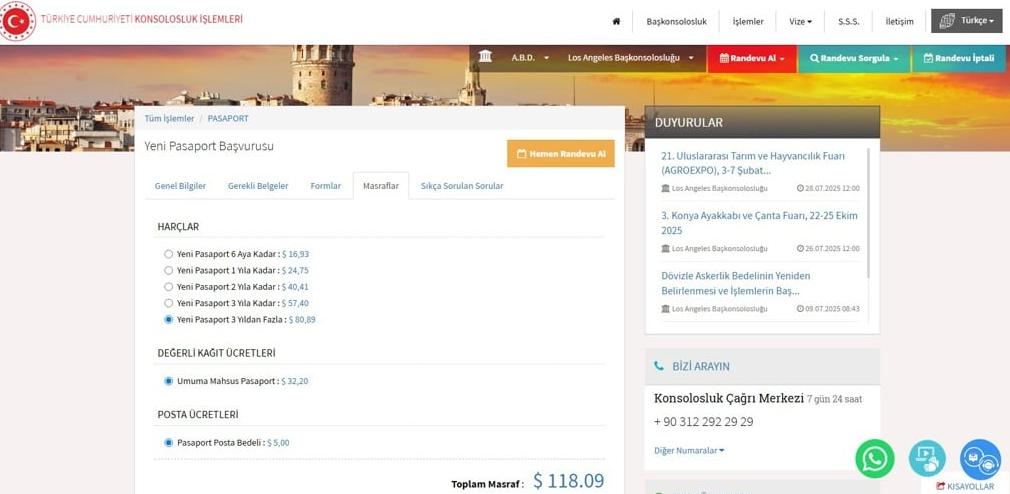Click the consulate building icon
The height and width of the screenshot is (494, 1010).
coord(485,57)
